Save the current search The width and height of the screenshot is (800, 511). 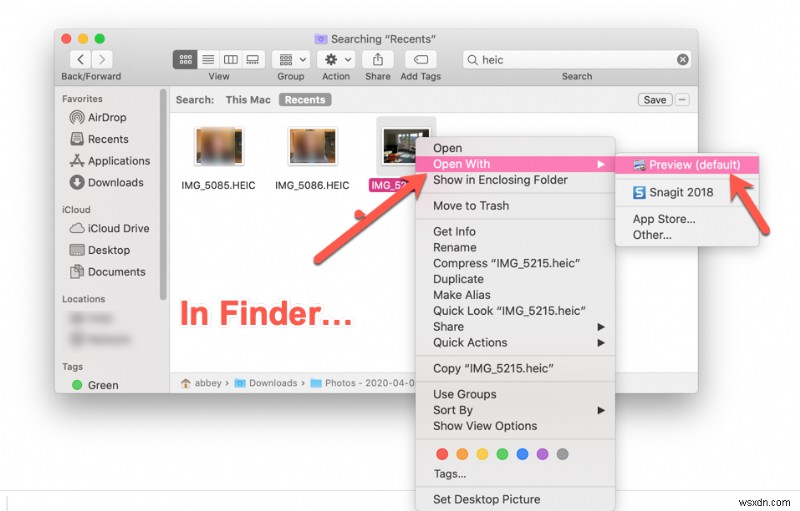[x=655, y=100]
